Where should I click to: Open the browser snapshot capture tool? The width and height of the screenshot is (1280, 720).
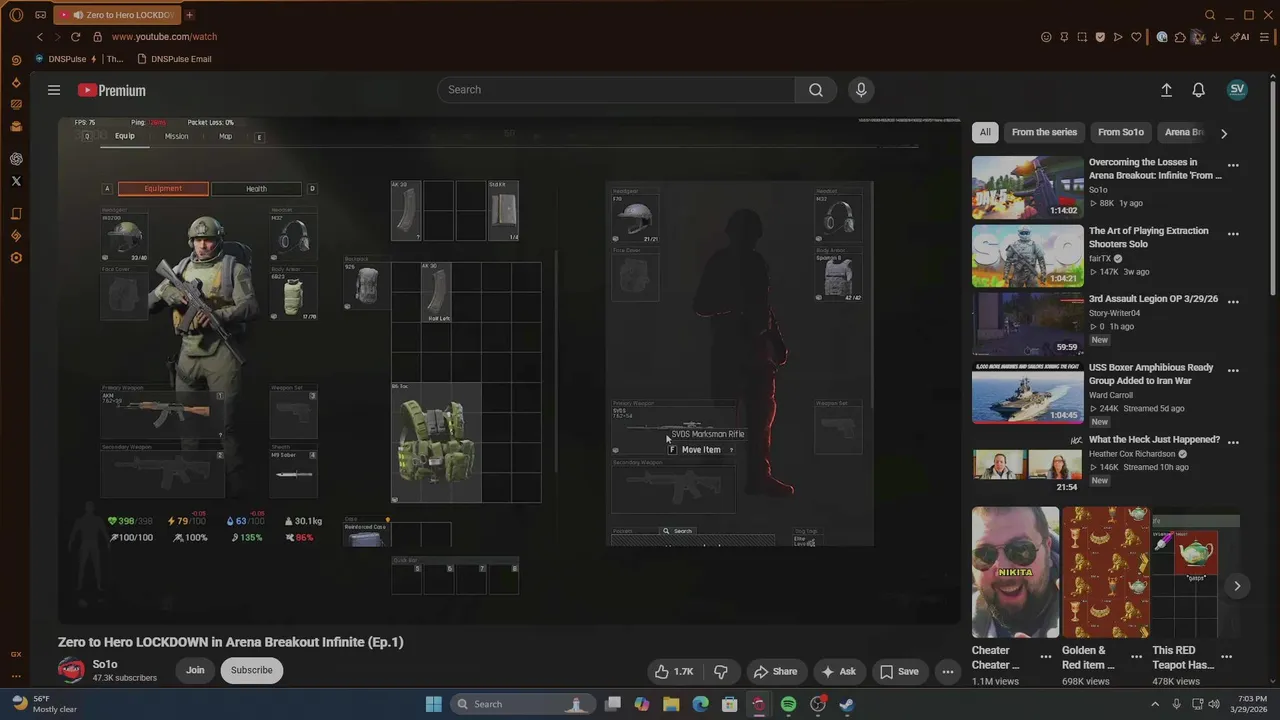(1082, 37)
